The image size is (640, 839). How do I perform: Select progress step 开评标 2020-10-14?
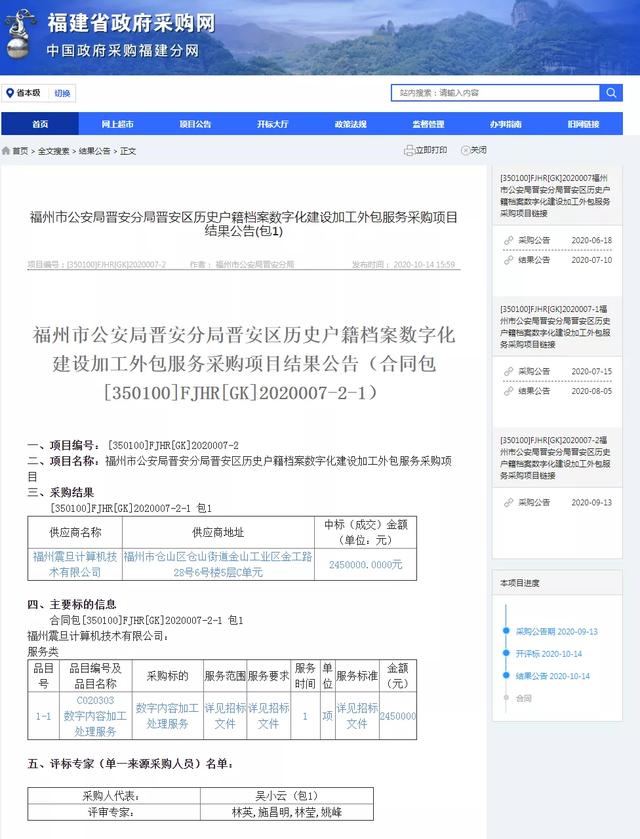pyautogui.click(x=548, y=654)
